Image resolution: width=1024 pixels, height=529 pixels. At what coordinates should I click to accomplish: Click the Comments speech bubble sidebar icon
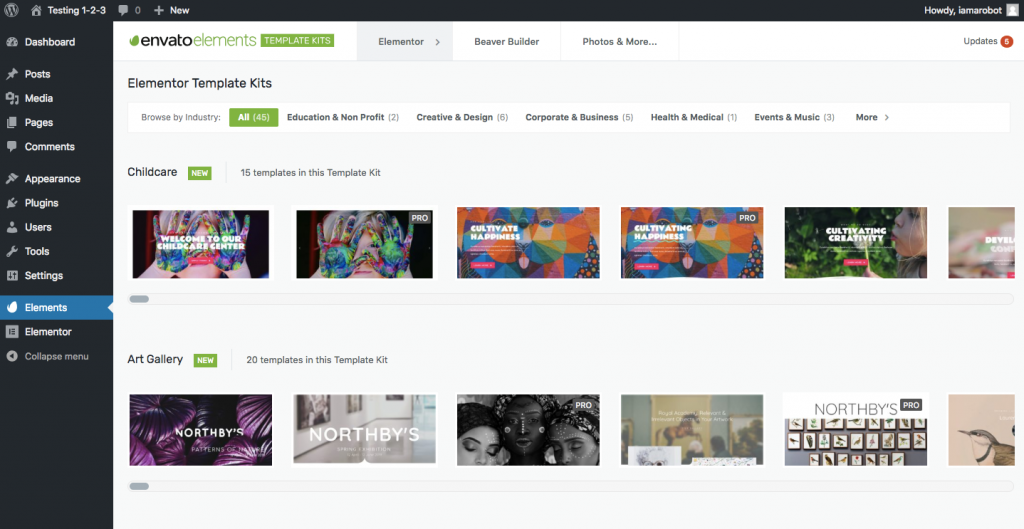[x=12, y=146]
